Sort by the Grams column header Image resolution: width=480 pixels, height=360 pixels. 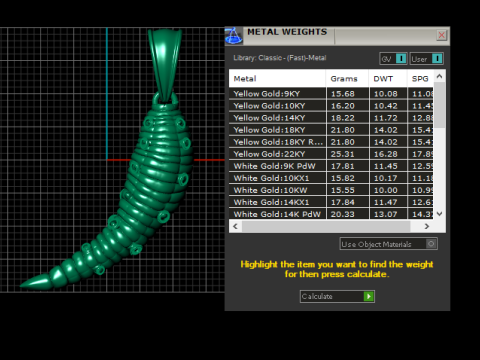tap(347, 79)
